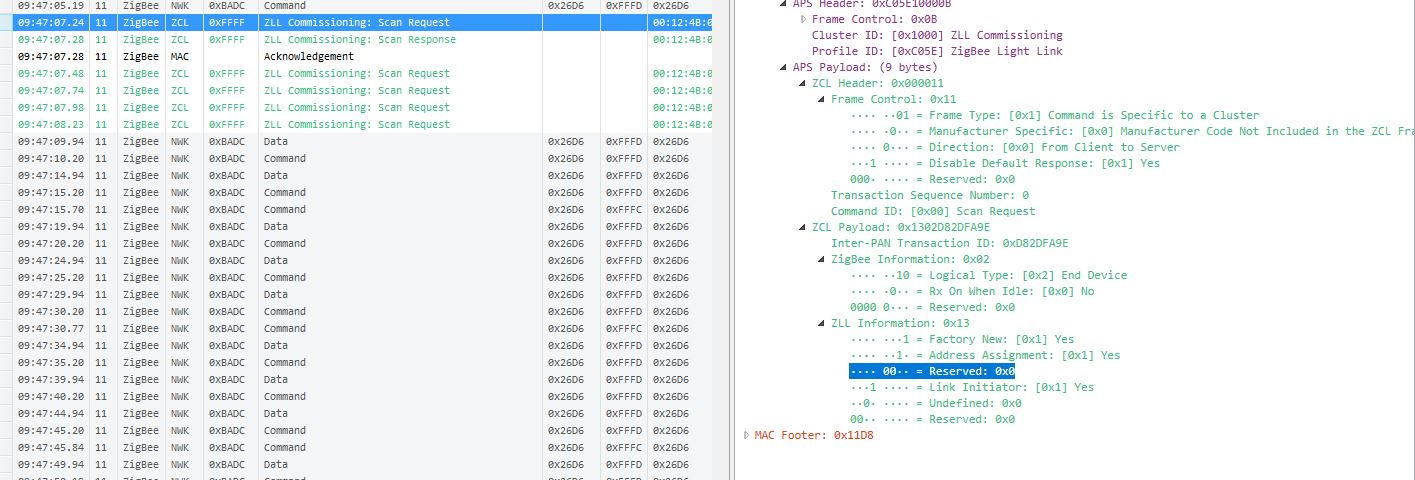Select the 09:47:34.94 Data packet
Screen dimensions: 1415x480
[x=356, y=345]
